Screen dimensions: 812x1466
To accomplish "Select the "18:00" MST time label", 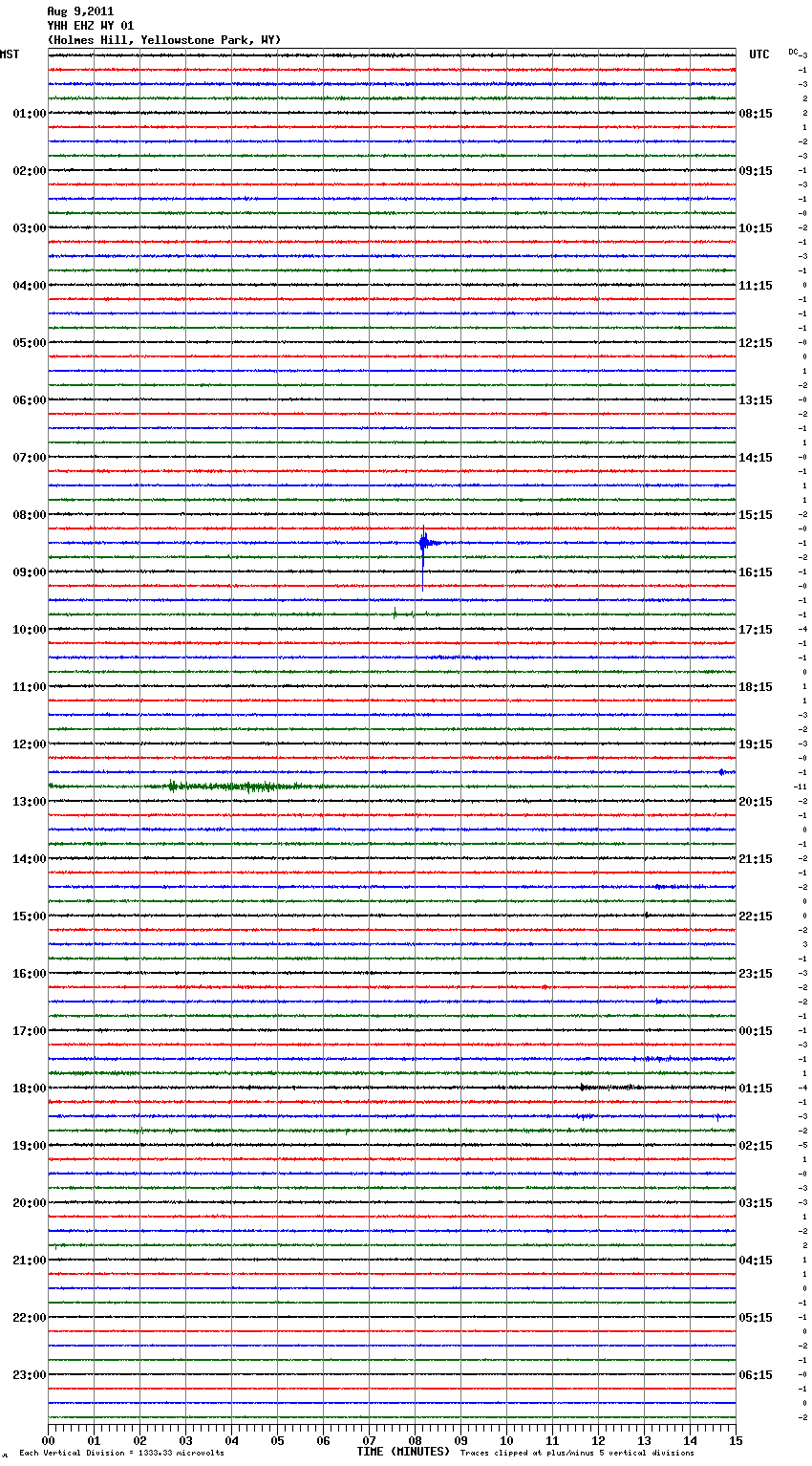I will [x=30, y=1089].
